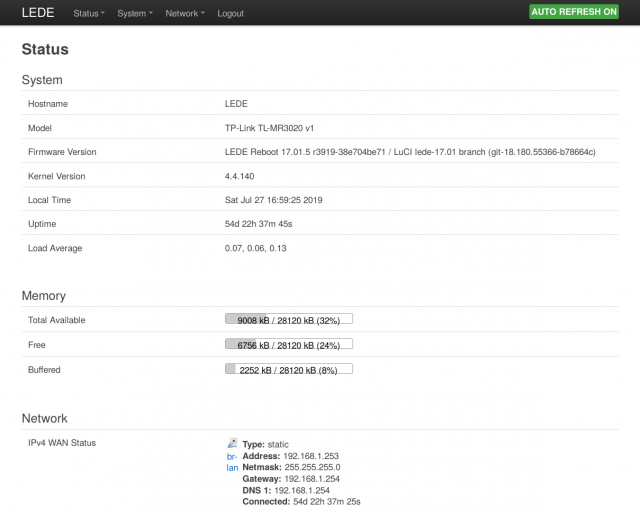
Task: Click the Kernel Version value 4.4.140
Action: 239,176
